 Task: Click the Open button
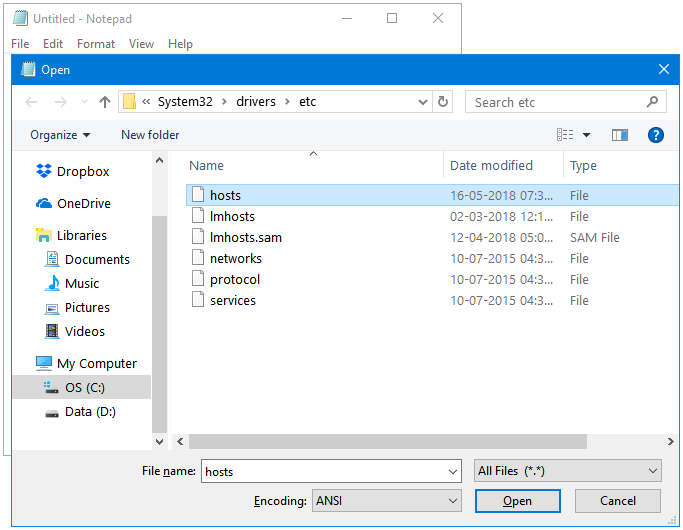pyautogui.click(x=517, y=501)
